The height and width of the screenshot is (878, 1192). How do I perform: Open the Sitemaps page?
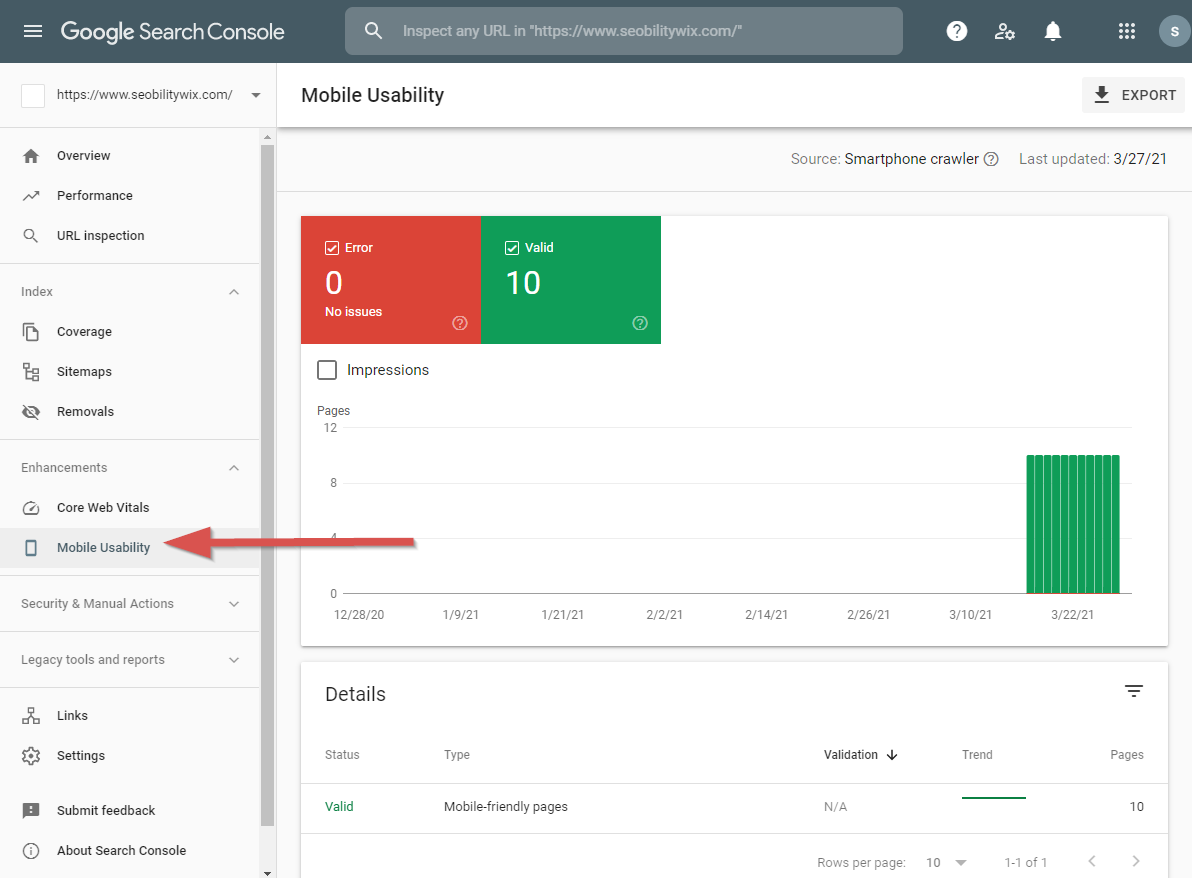click(x=84, y=372)
